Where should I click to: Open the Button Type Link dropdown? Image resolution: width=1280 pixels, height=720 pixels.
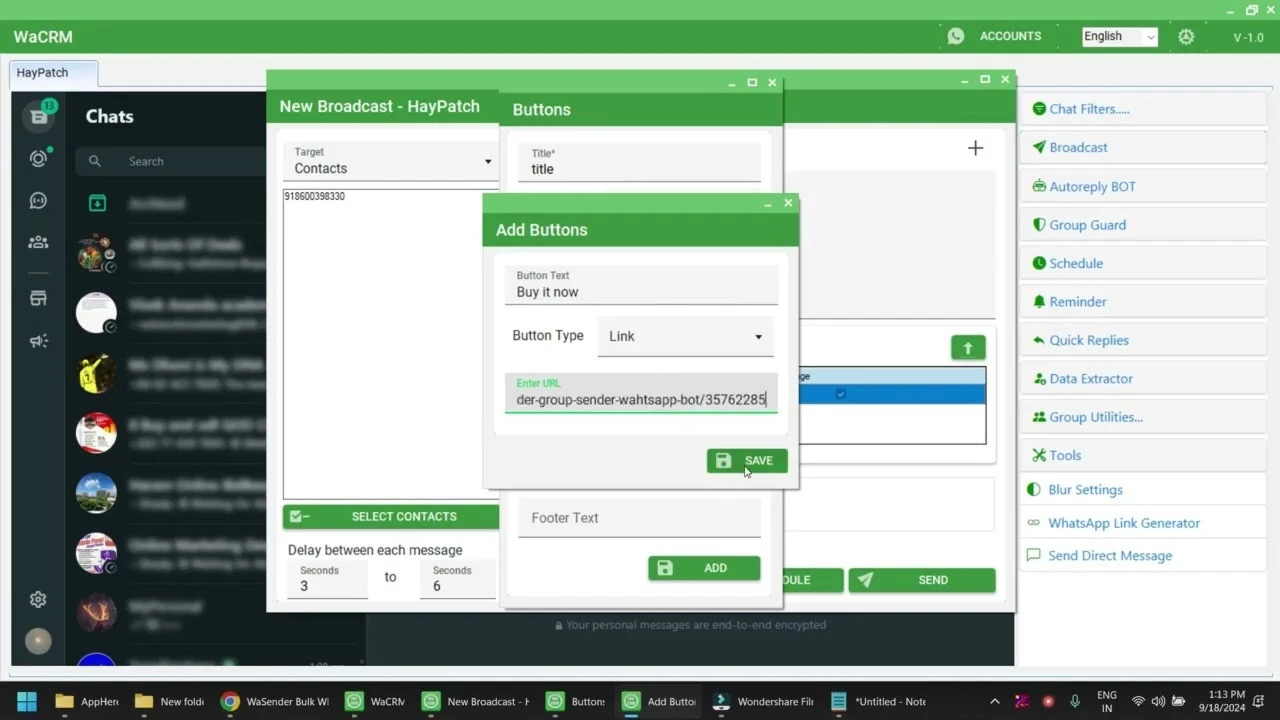685,336
